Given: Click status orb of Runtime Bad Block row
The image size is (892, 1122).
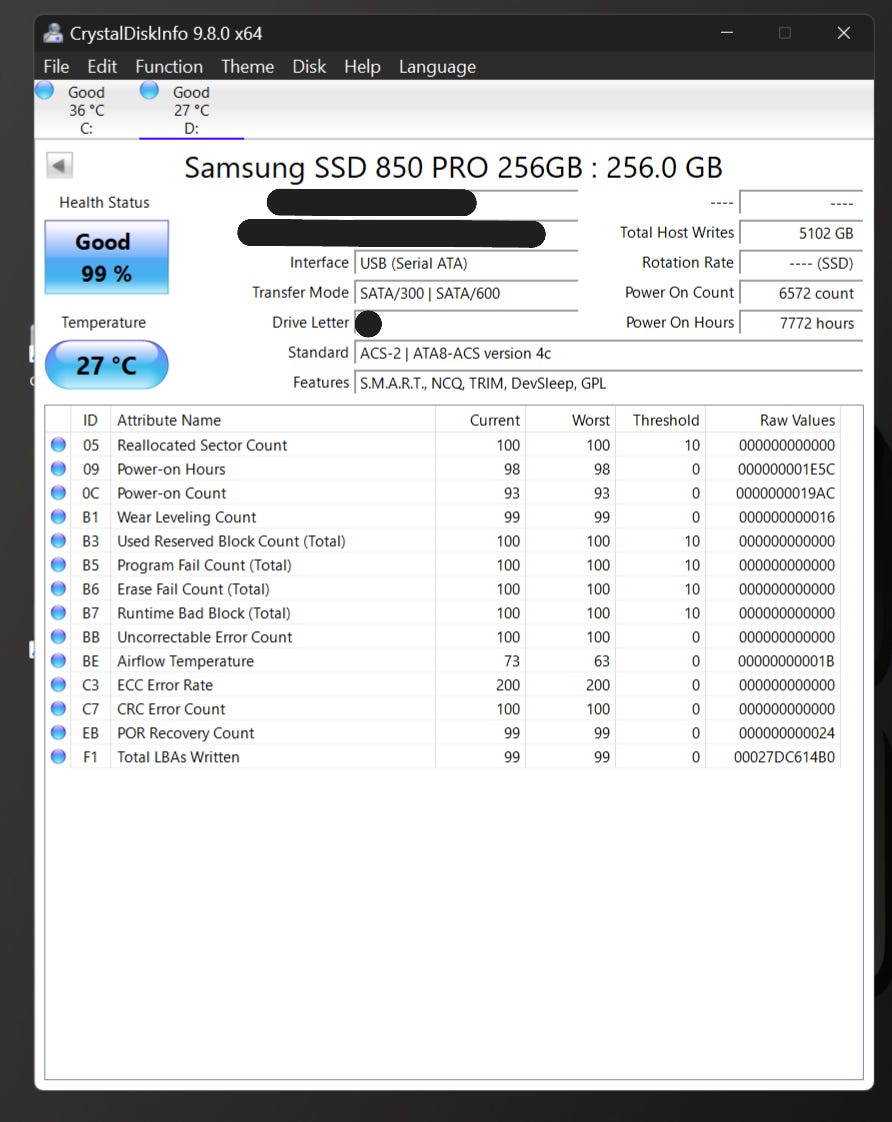Looking at the screenshot, I should [59, 613].
